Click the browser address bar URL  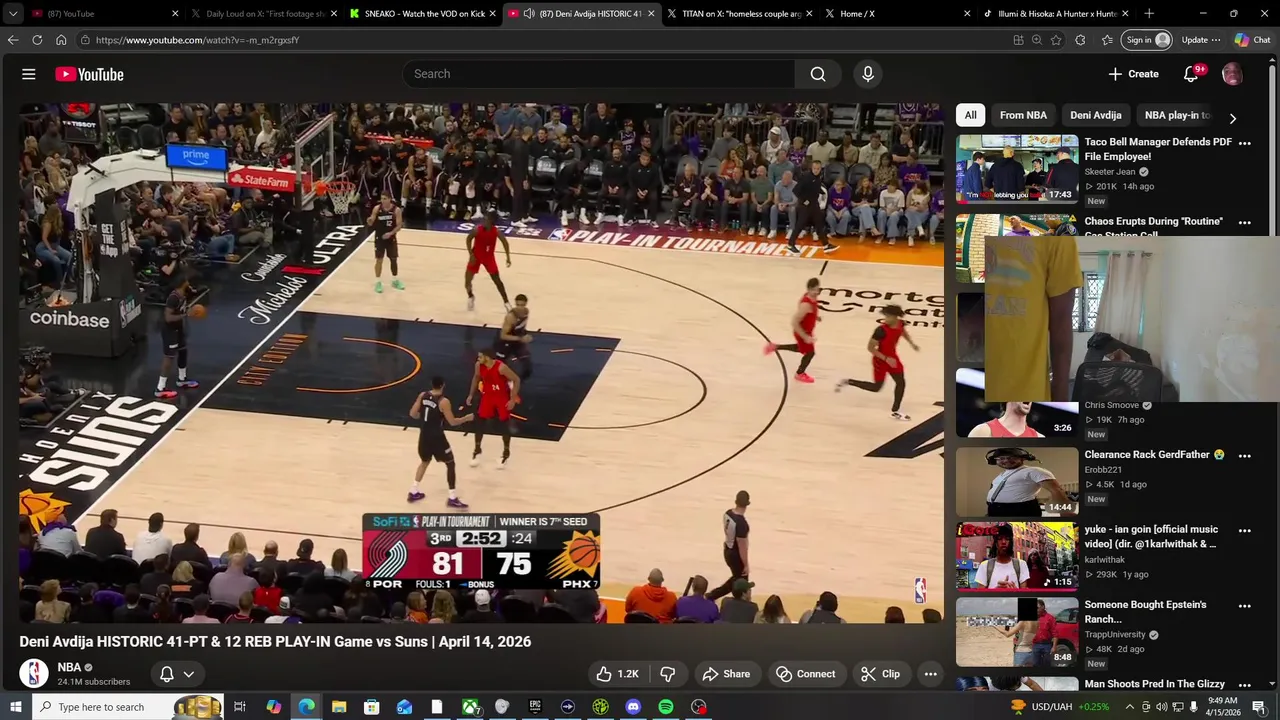tap(198, 40)
